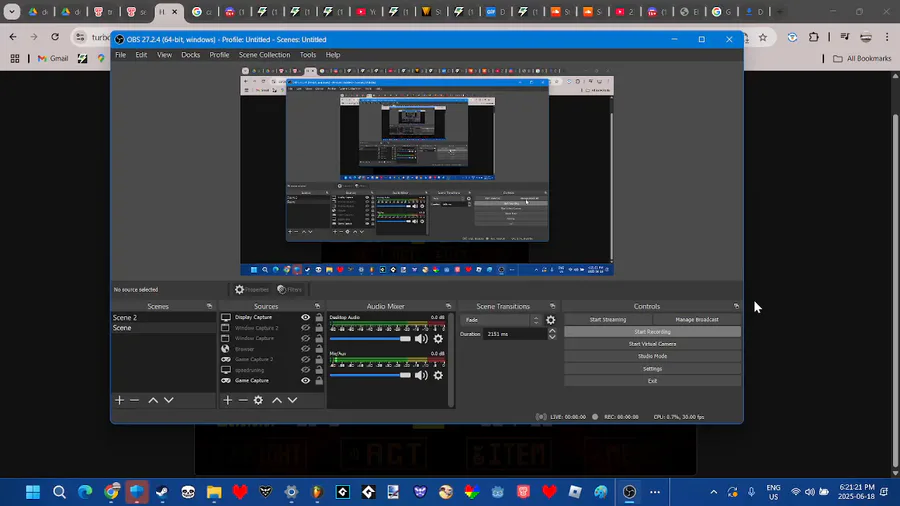Click Start Streaming button
Screen dimensions: 900x506
point(608,320)
